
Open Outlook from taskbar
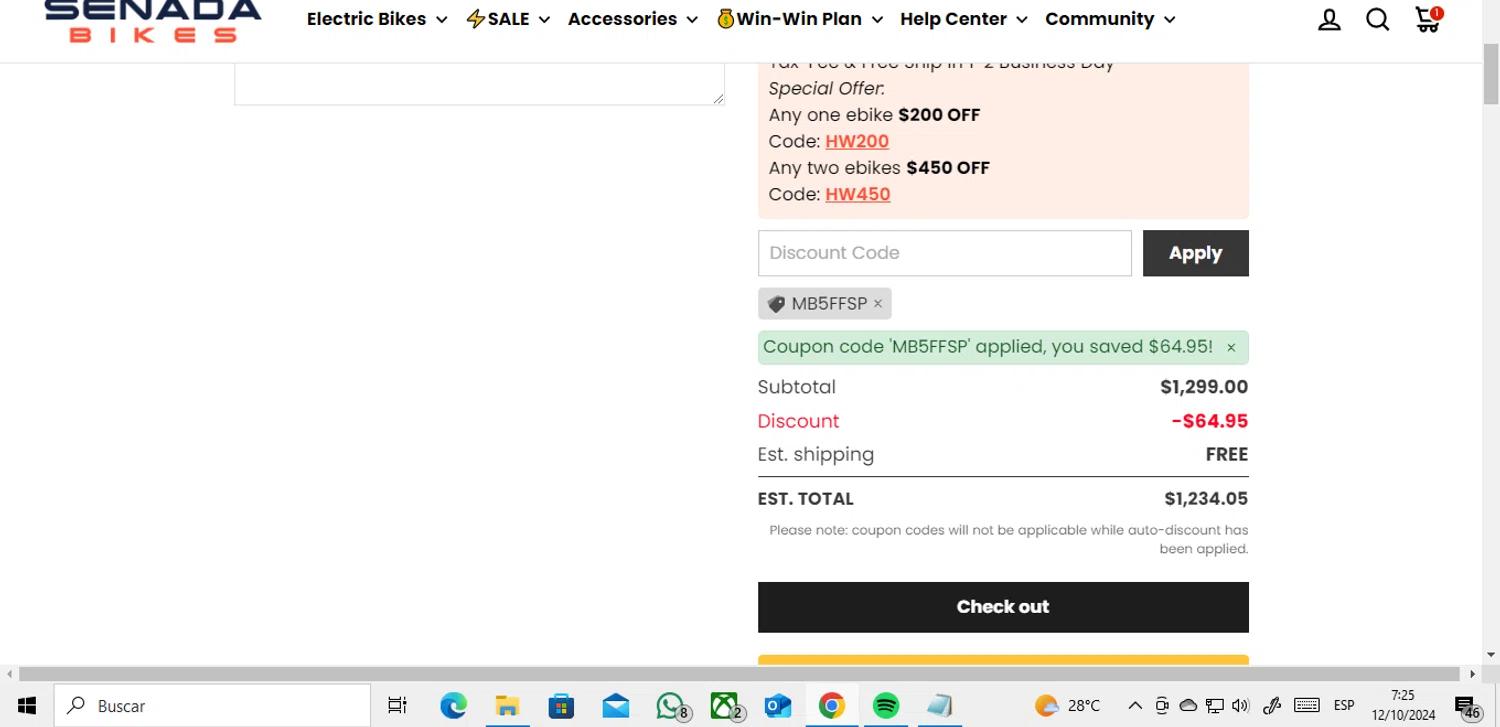[x=777, y=705]
